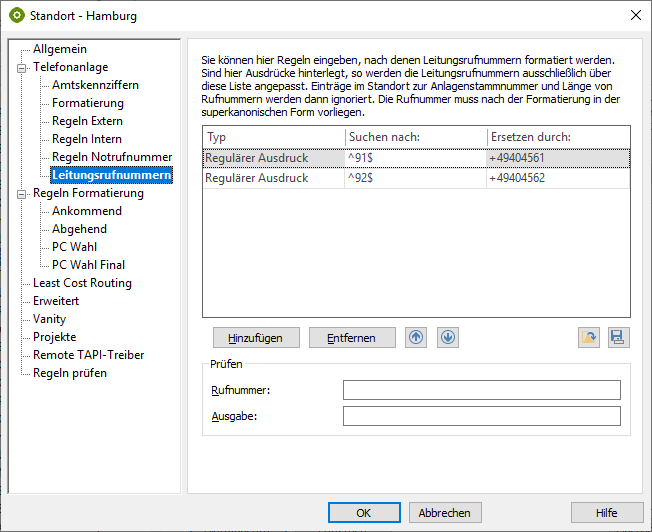
Task: Open Least Cost Routing settings
Action: (x=82, y=283)
